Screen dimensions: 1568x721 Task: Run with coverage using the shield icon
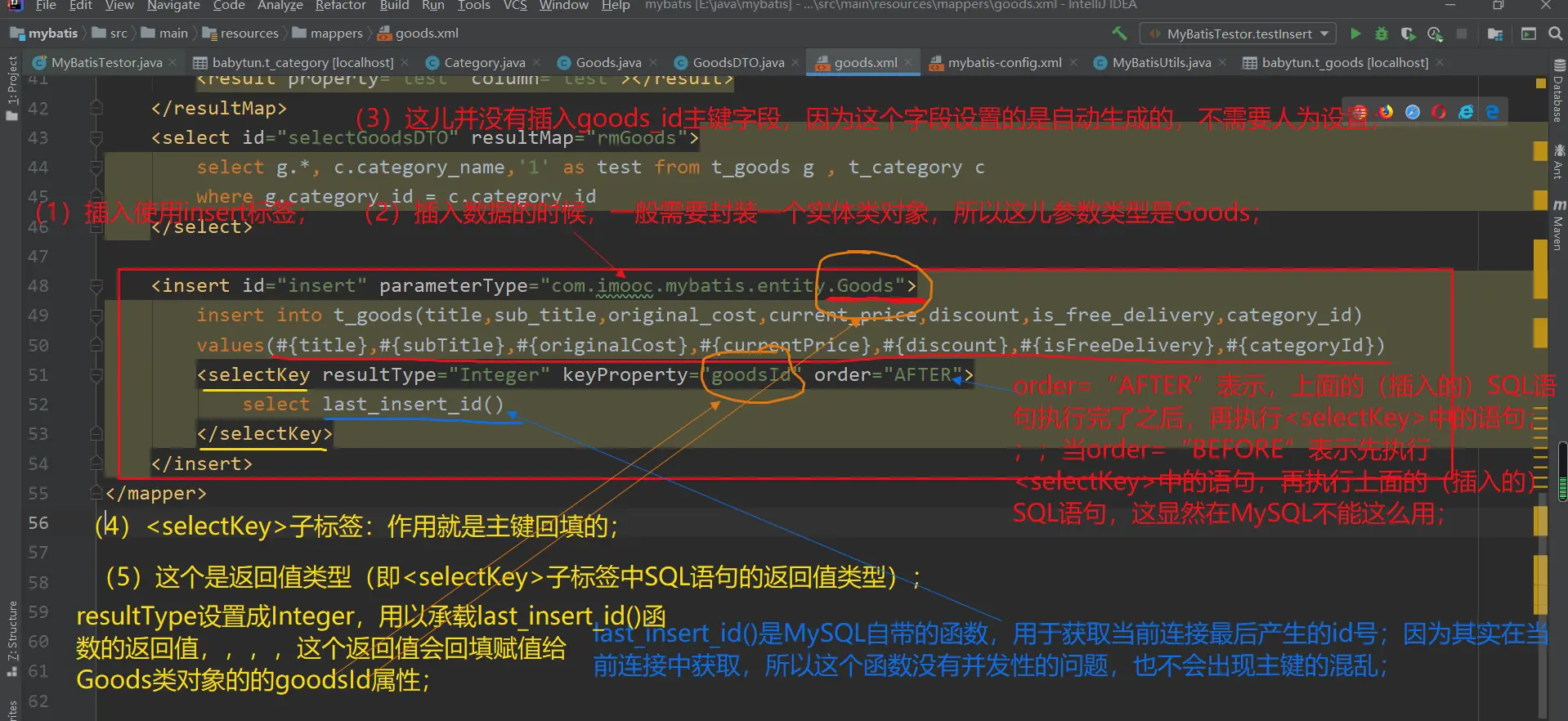[1408, 34]
